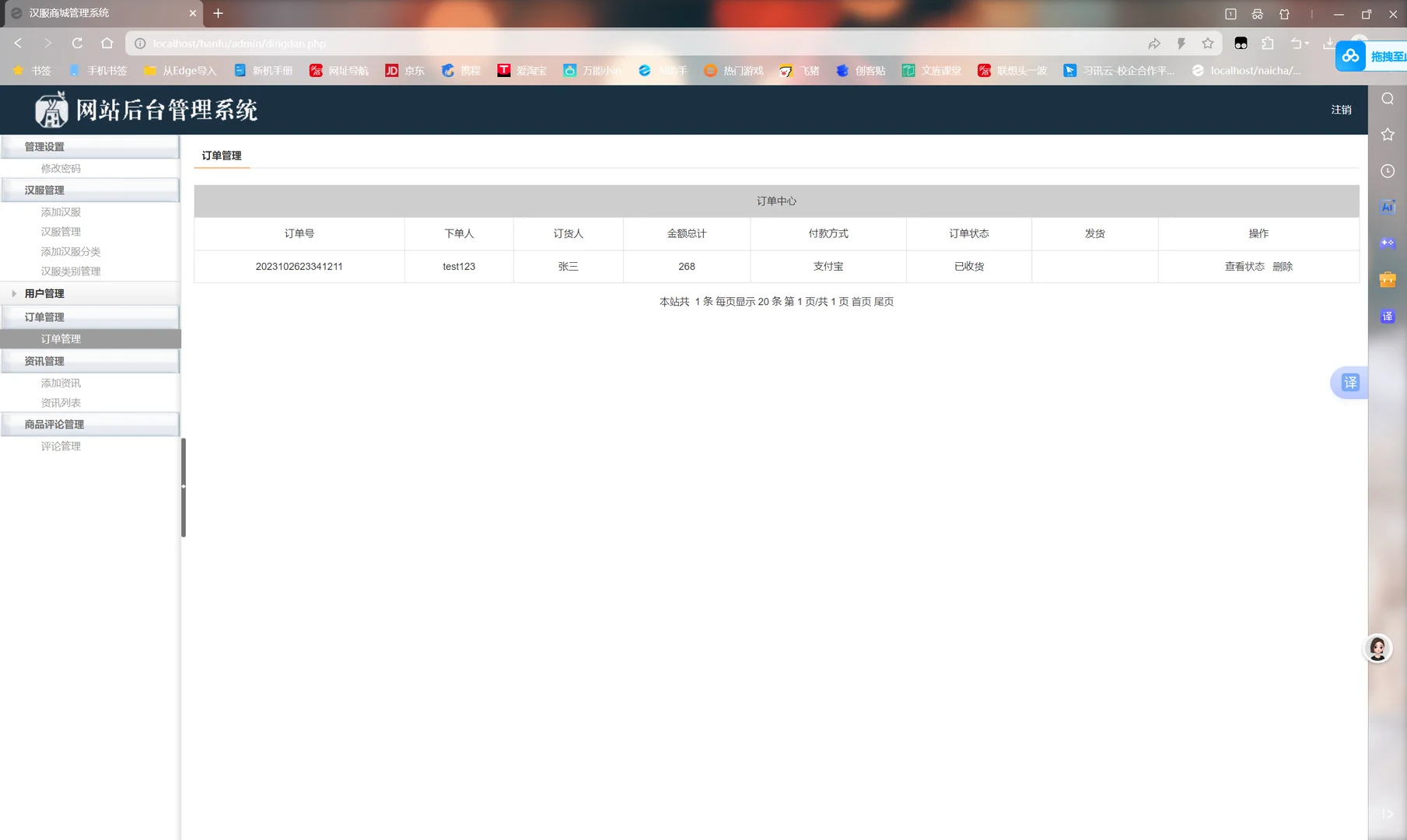Open the downloads icon
The width and height of the screenshot is (1407, 840).
[1329, 44]
